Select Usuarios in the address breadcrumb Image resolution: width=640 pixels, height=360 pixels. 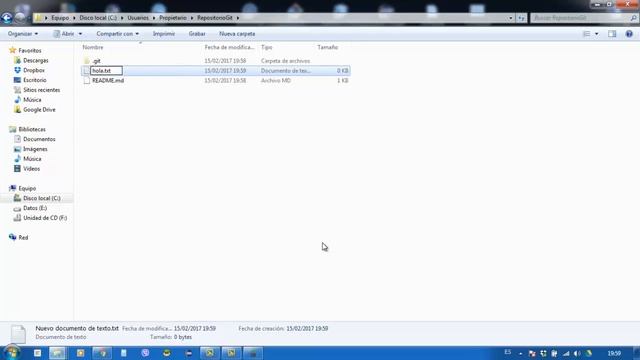pyautogui.click(x=138, y=18)
